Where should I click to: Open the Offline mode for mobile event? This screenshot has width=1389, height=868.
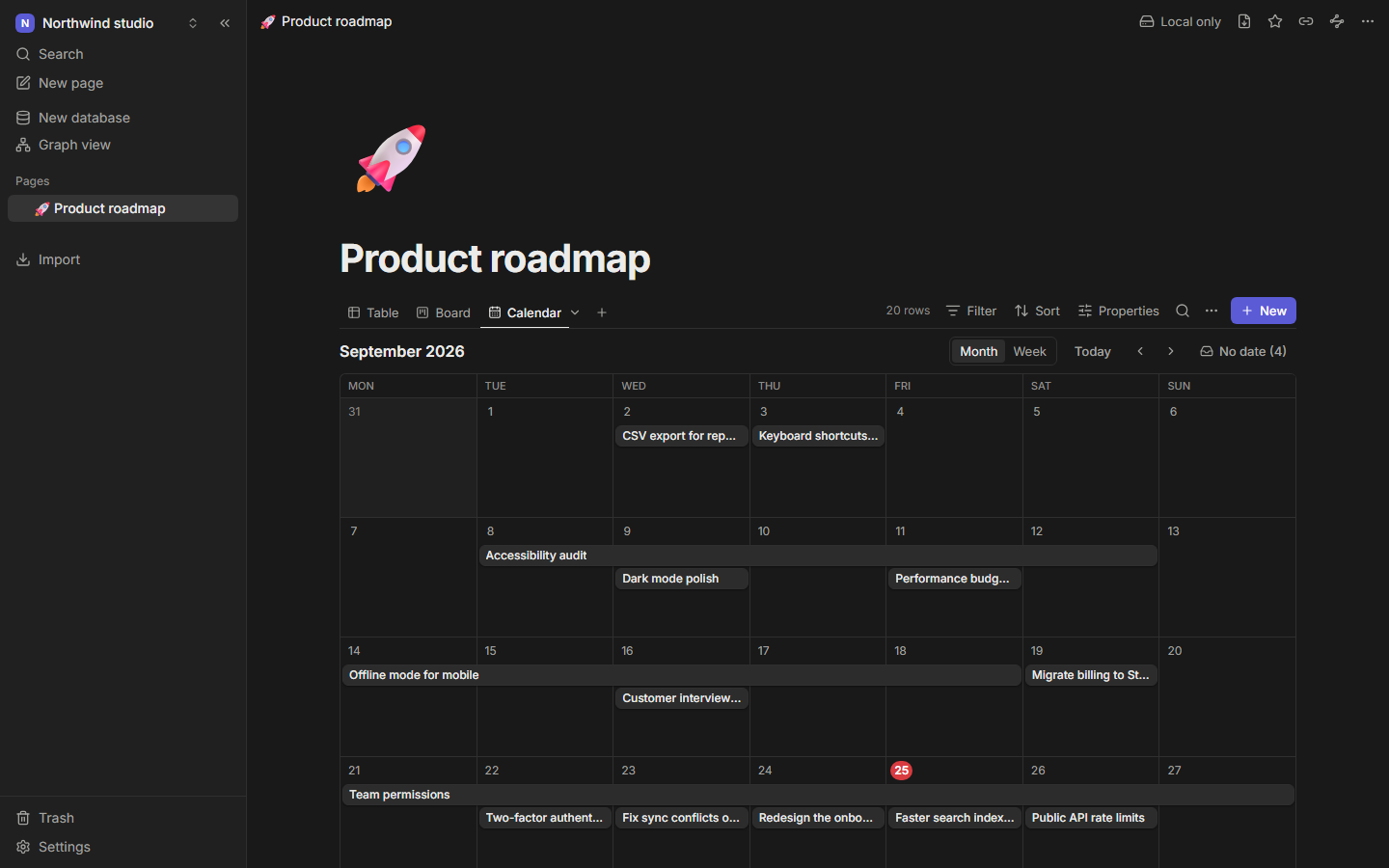point(682,675)
